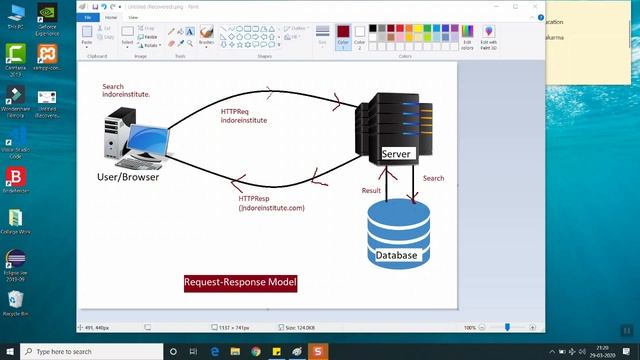Screen dimensions: 640x360
Task: Select the Fill with color bucket tool
Action: [x=180, y=32]
